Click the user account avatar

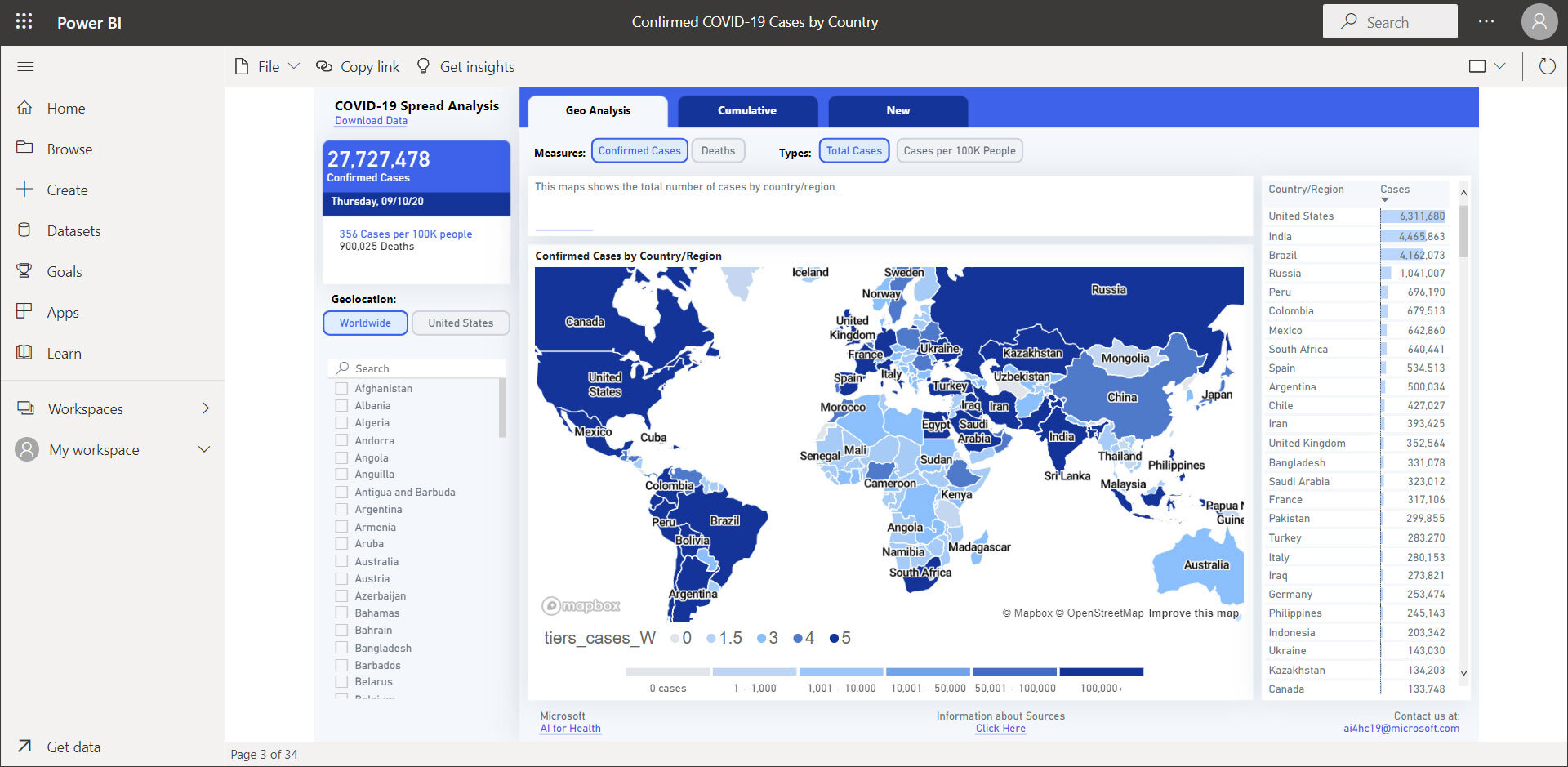point(1539,22)
